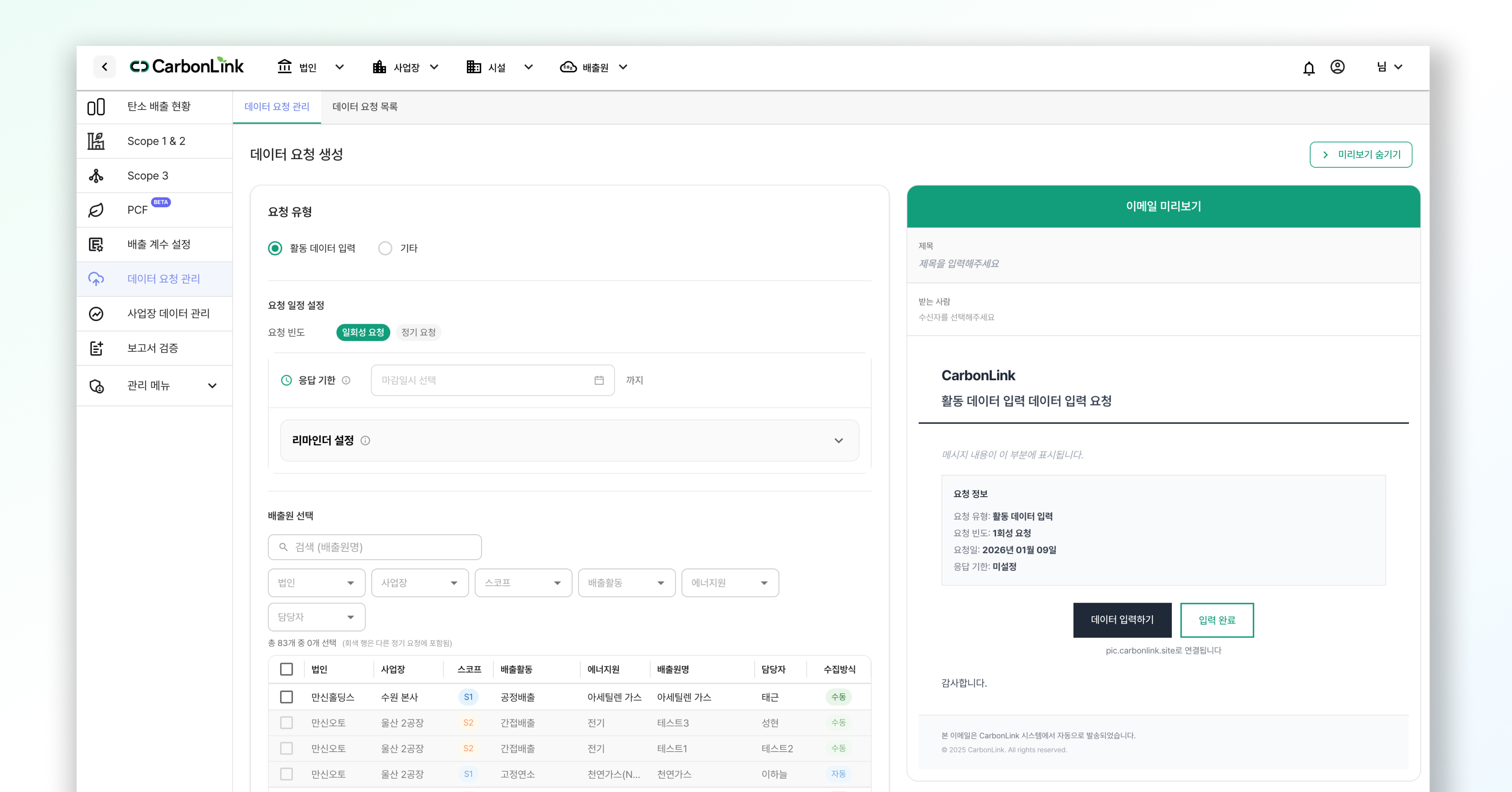Check the 천연가스 row checkbox
Screen dimensions: 1512x792
(286, 775)
